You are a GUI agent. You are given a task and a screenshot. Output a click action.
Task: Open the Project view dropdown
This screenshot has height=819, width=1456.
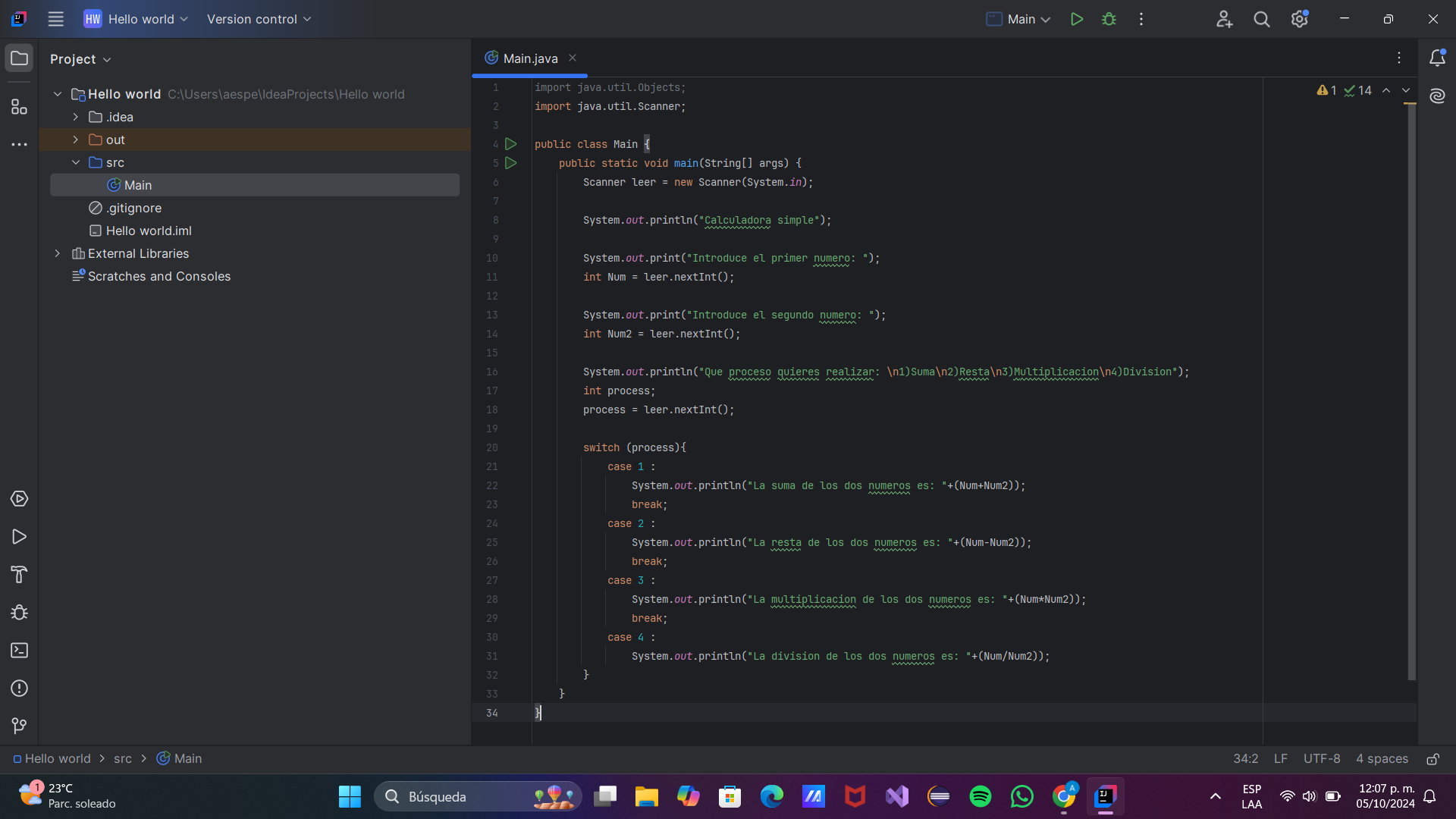(x=80, y=59)
